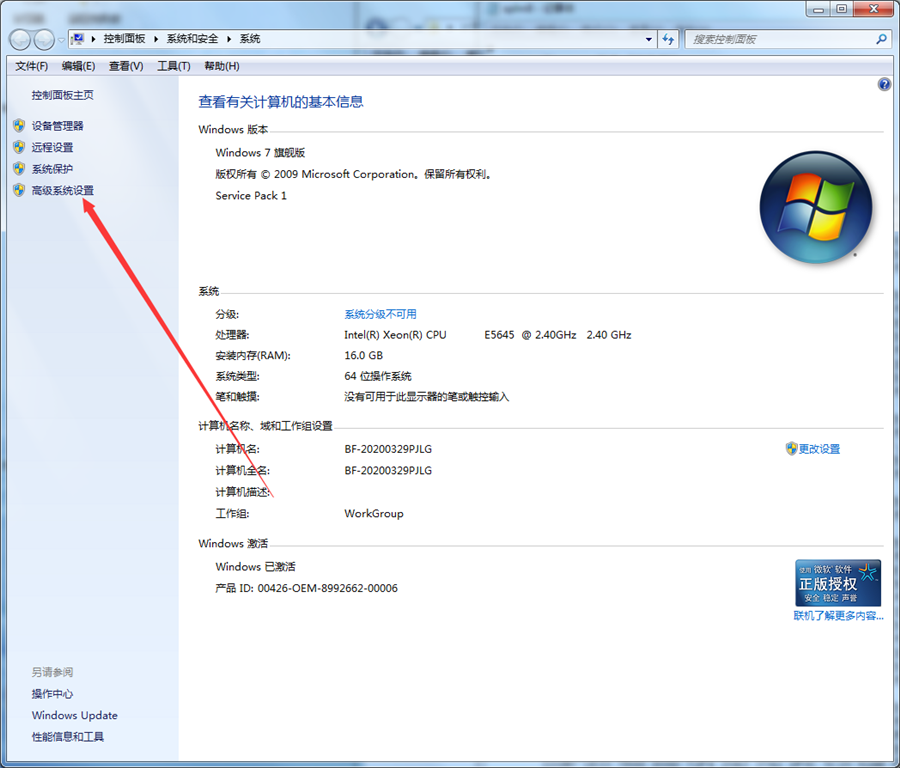Click the Windows 已激活 status text
Image resolution: width=900 pixels, height=768 pixels.
pyautogui.click(x=255, y=567)
